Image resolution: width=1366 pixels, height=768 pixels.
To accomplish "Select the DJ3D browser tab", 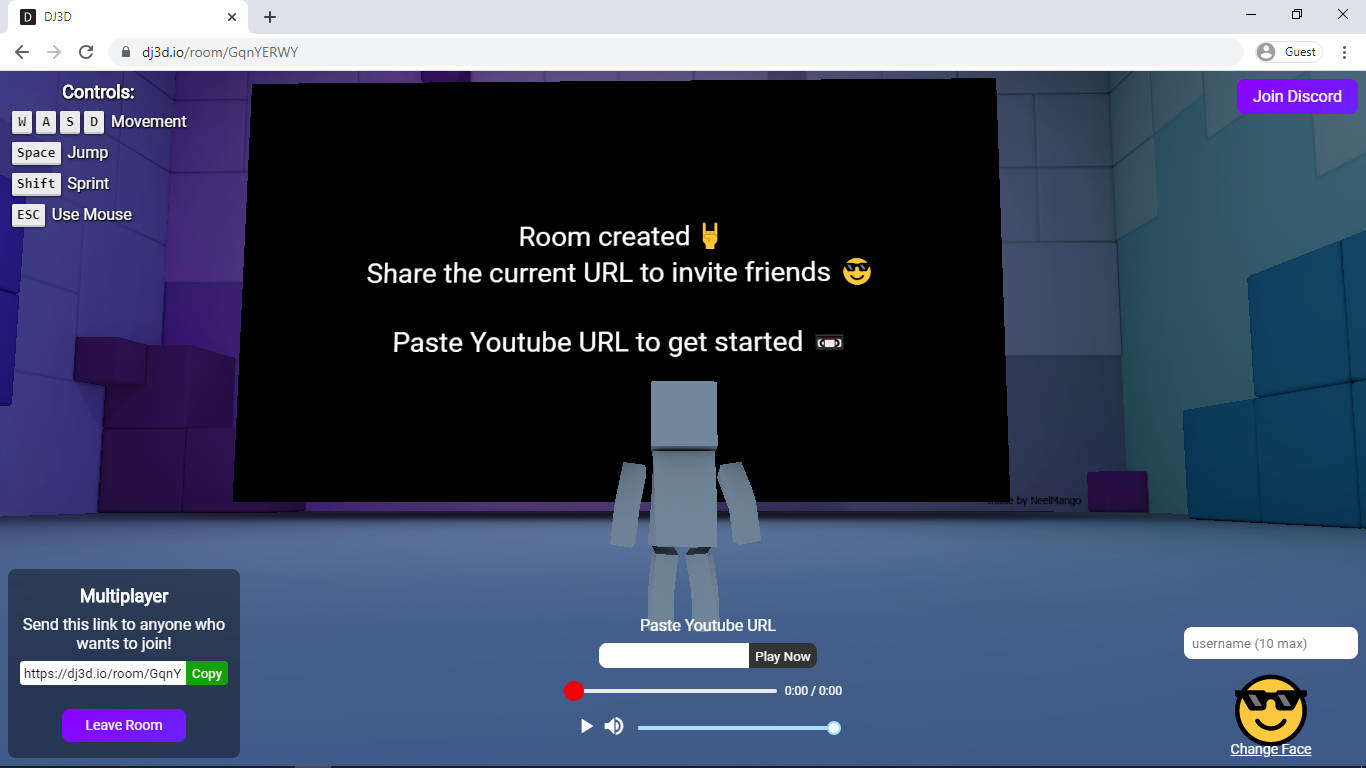I will click(120, 17).
